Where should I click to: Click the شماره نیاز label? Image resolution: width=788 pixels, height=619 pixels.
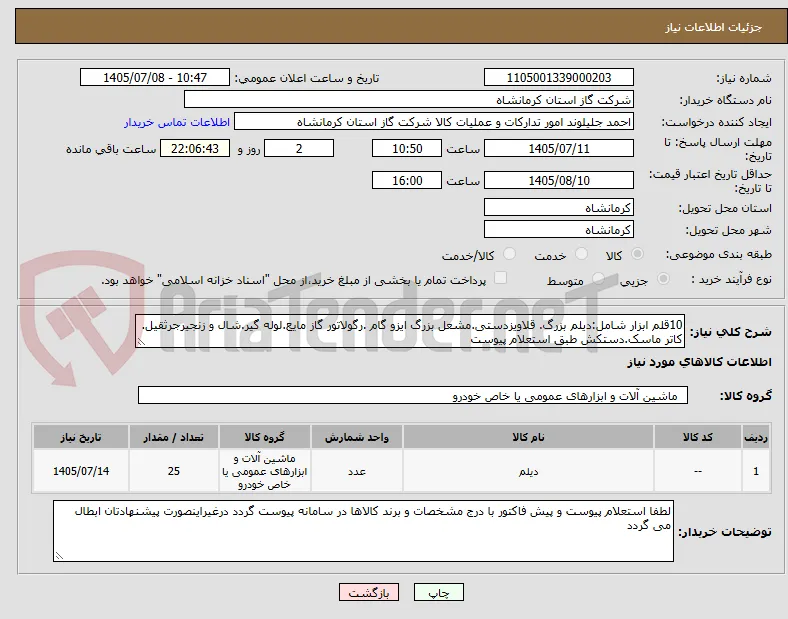tap(744, 78)
